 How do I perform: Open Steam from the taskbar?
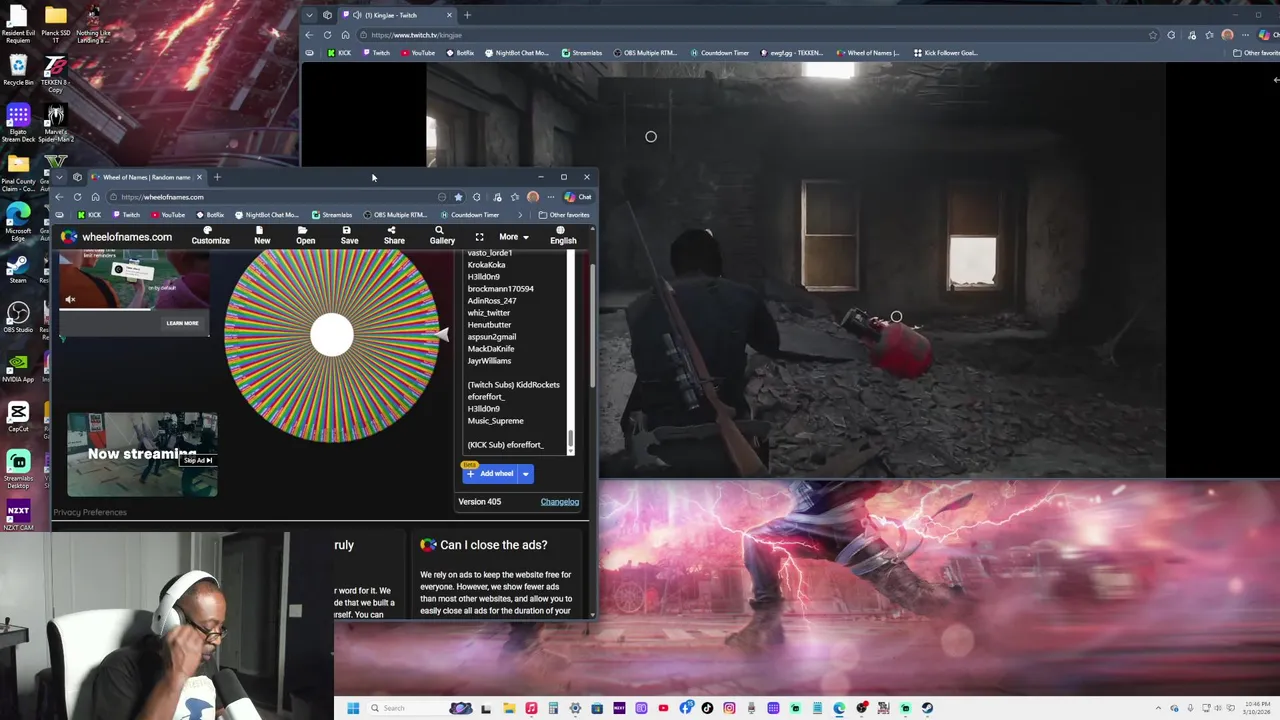927,708
